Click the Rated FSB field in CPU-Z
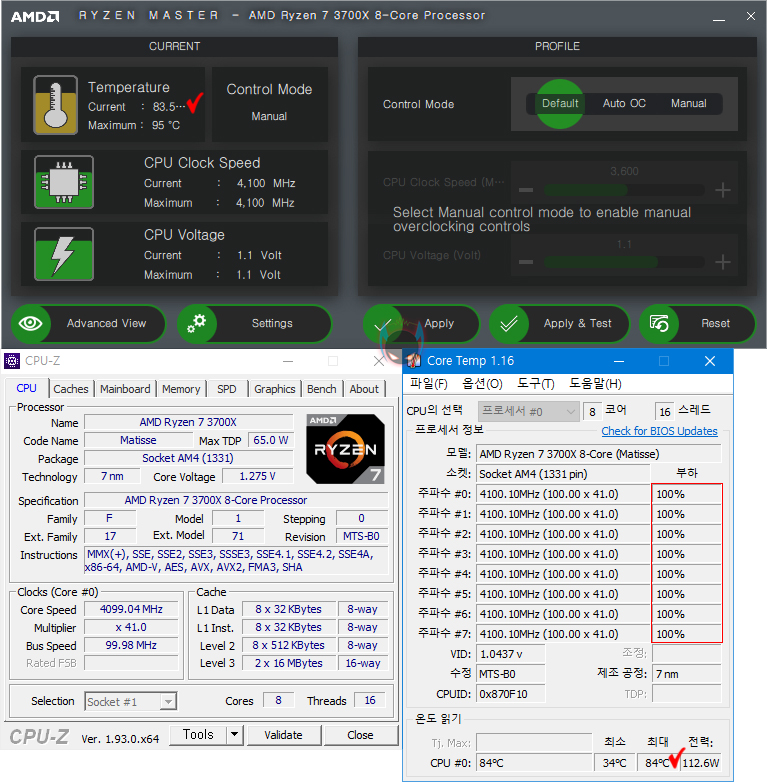767x782 pixels. coord(131,663)
